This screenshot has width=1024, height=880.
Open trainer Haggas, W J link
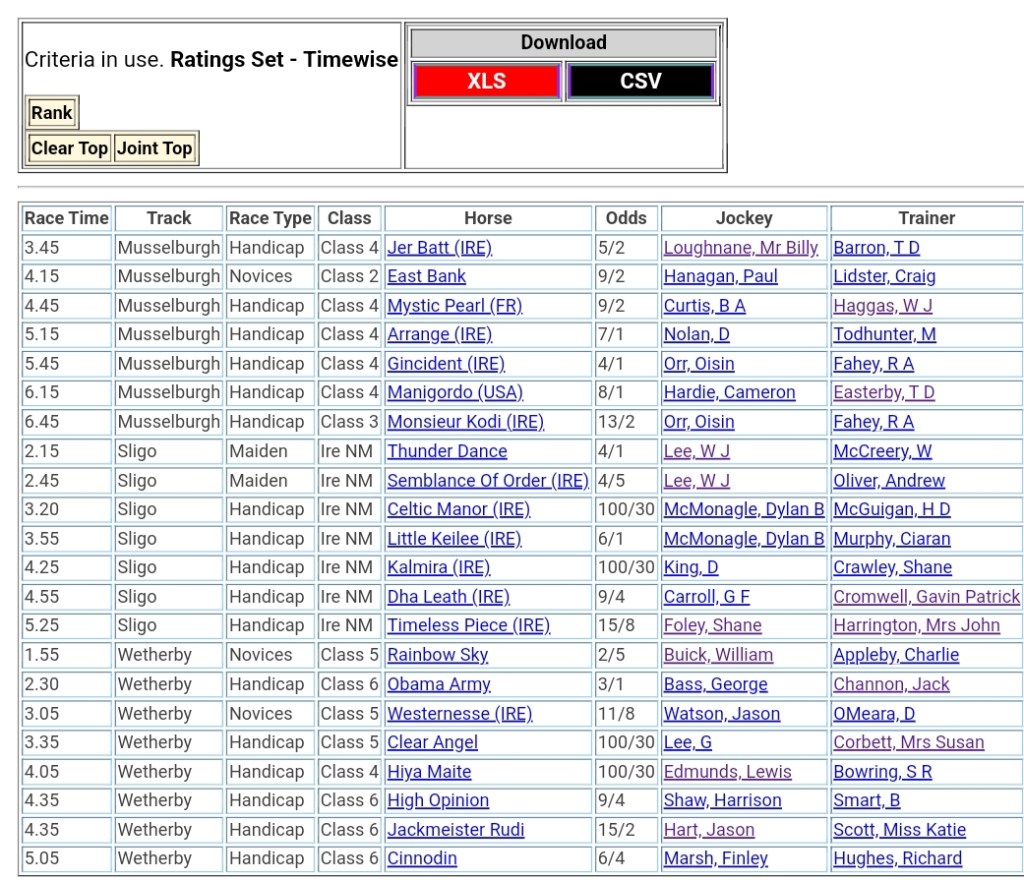click(882, 306)
